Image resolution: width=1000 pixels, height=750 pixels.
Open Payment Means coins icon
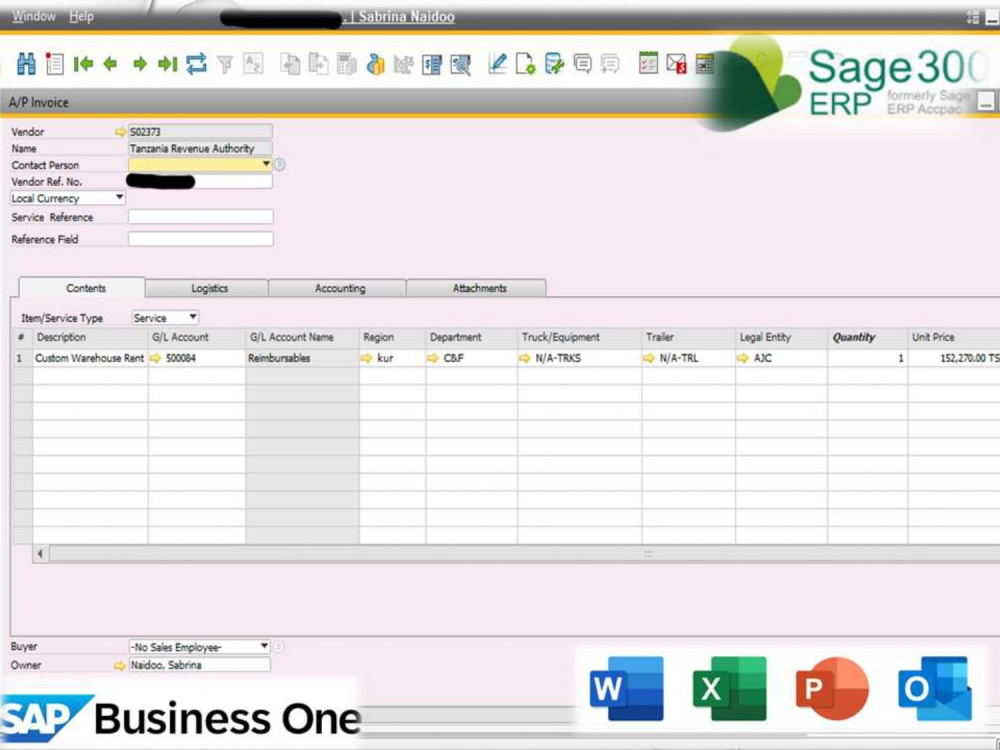pyautogui.click(x=376, y=64)
